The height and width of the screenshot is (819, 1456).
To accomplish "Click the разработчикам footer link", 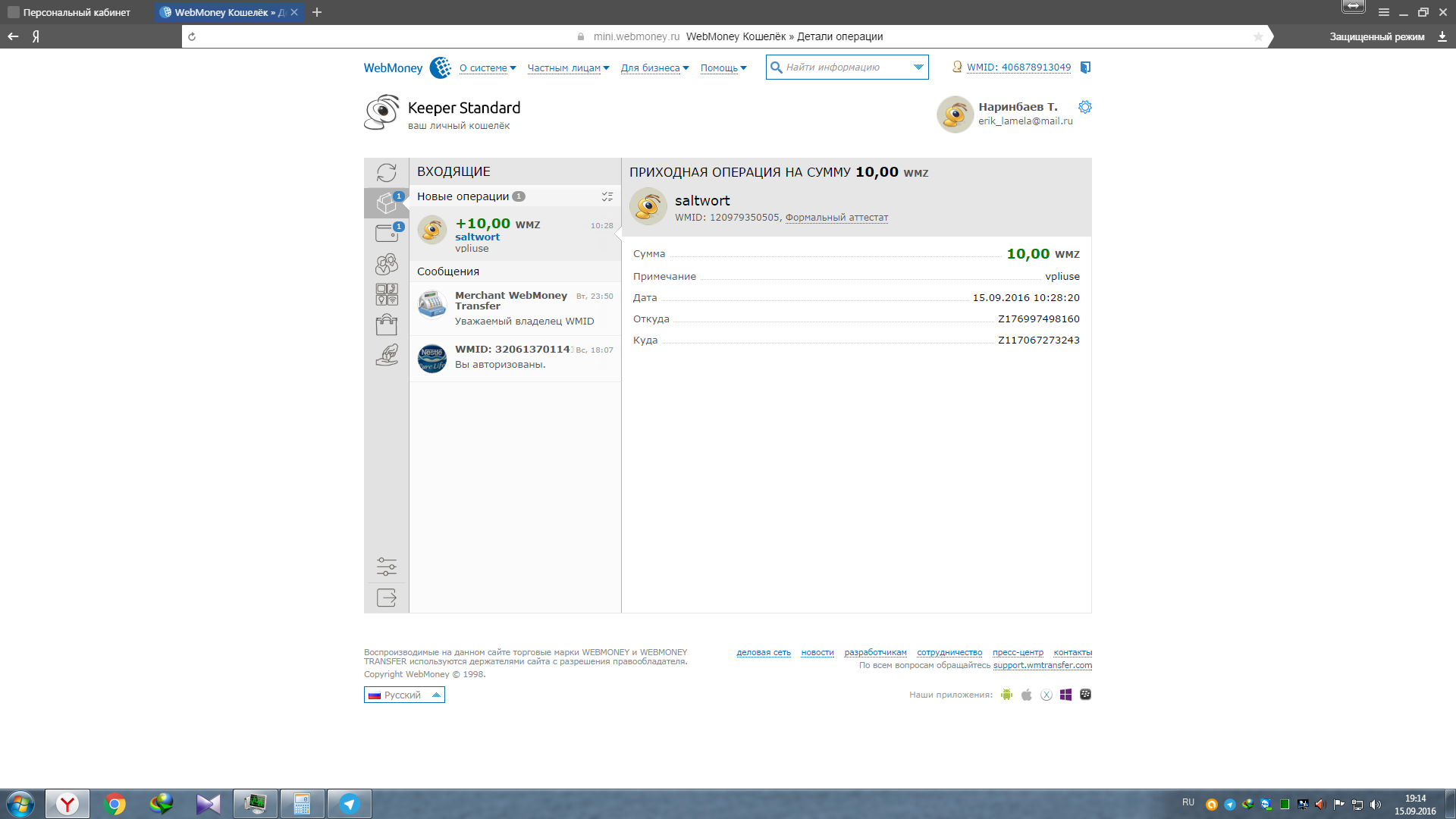I will click(x=875, y=653).
